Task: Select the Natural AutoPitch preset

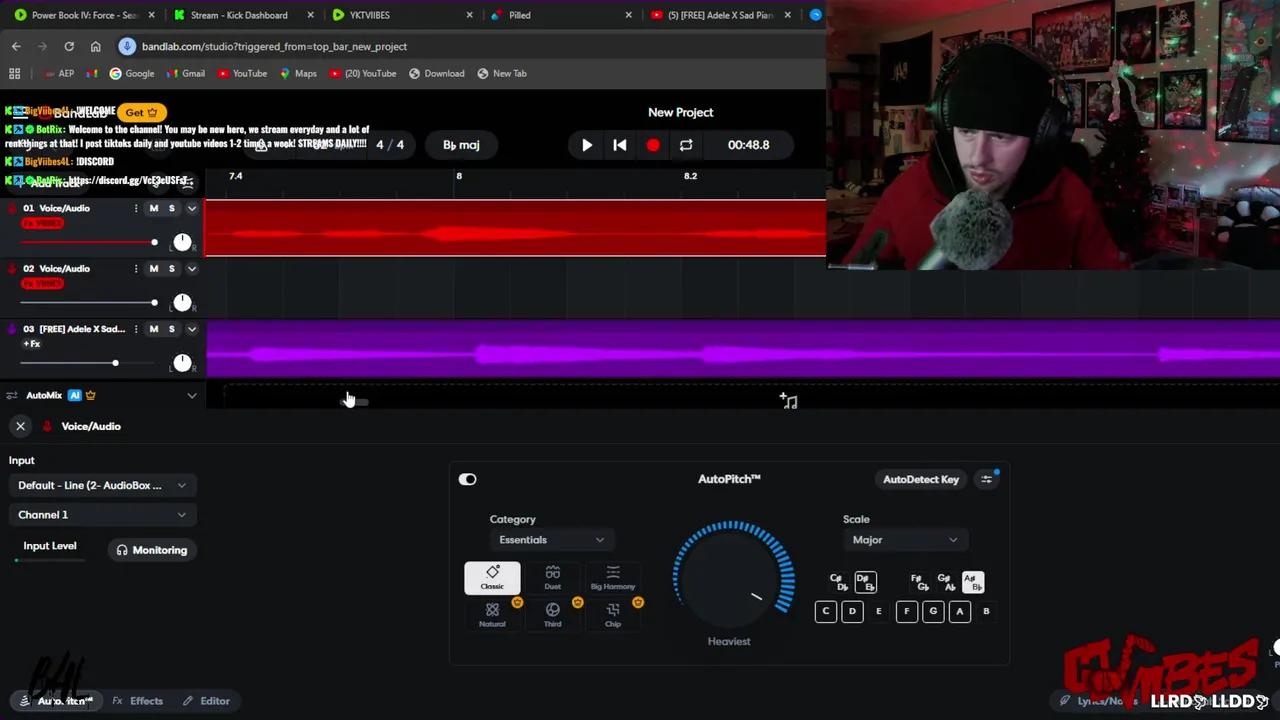Action: click(492, 615)
